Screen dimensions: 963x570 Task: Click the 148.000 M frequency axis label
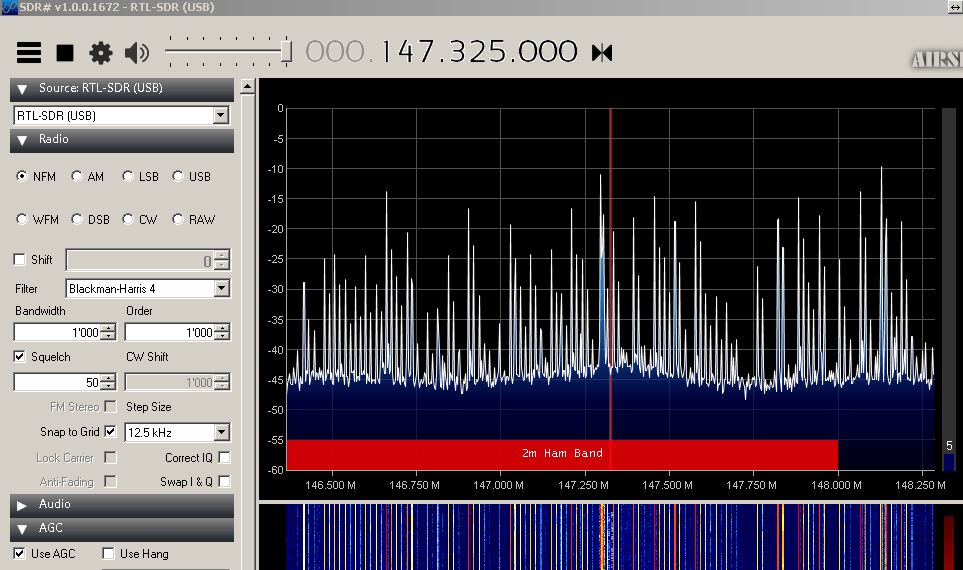[x=836, y=485]
